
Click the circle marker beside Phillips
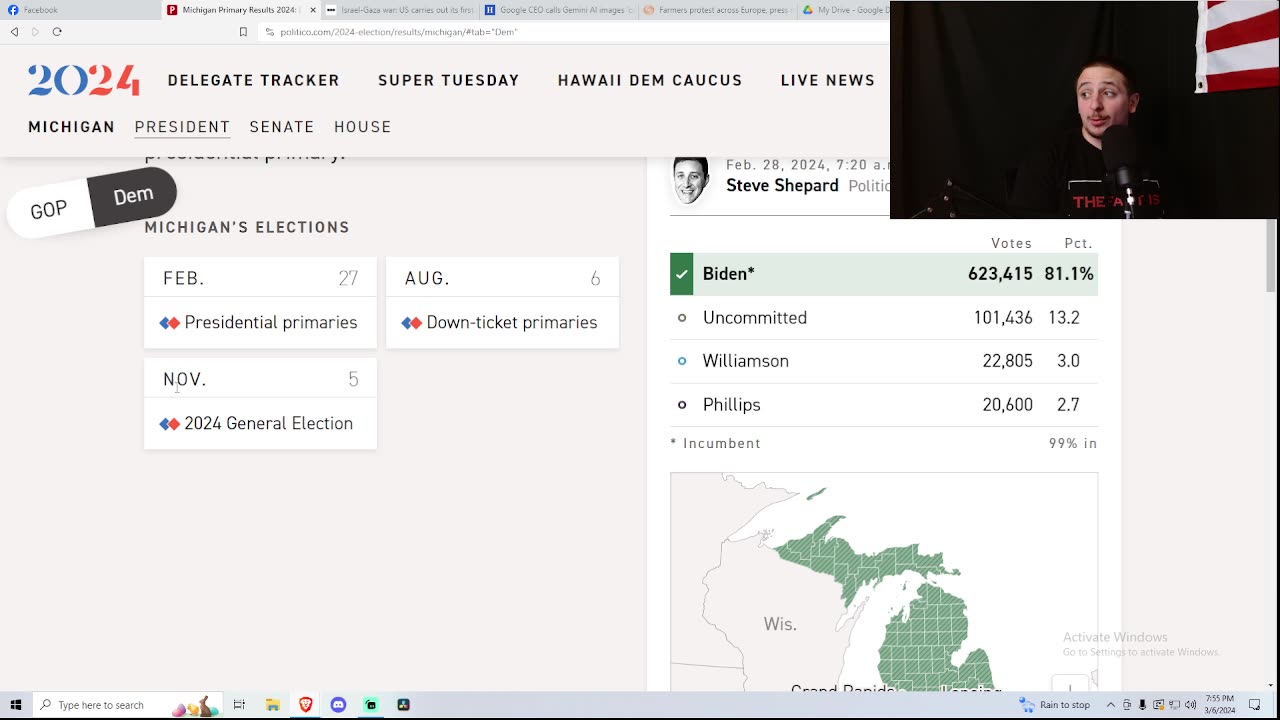pos(682,405)
